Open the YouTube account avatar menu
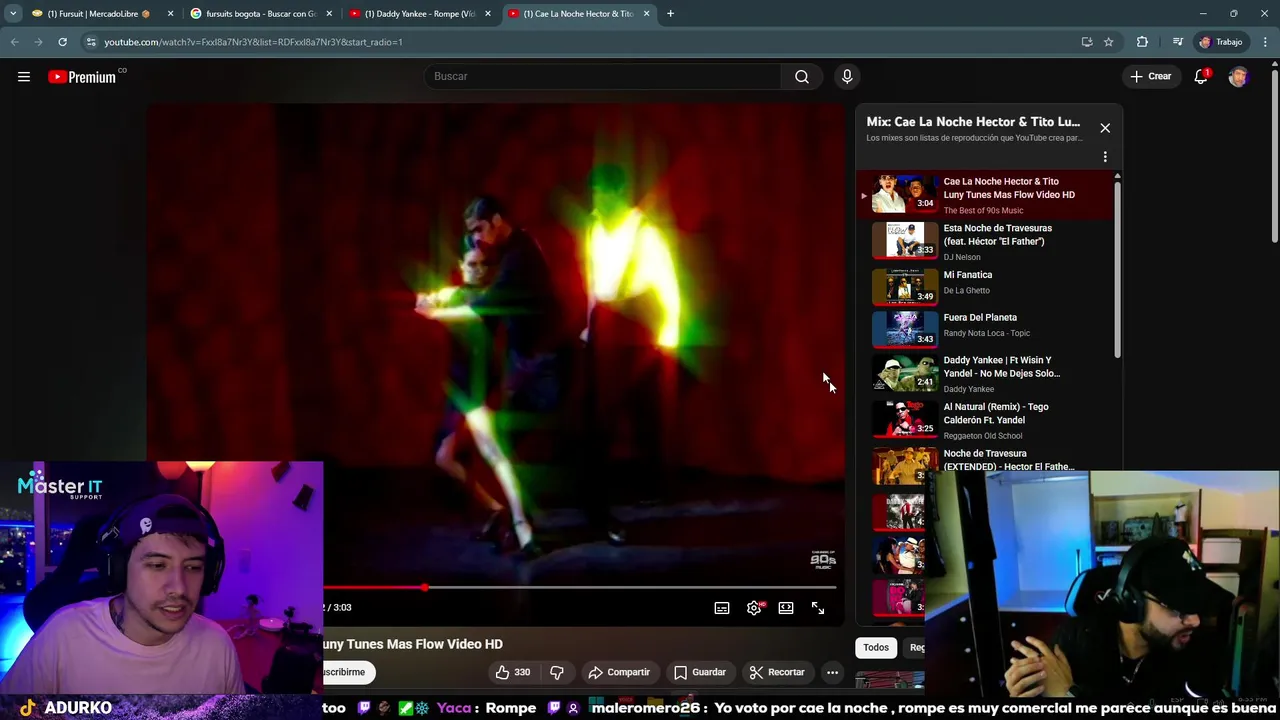Viewport: 1280px width, 720px height. (x=1238, y=77)
